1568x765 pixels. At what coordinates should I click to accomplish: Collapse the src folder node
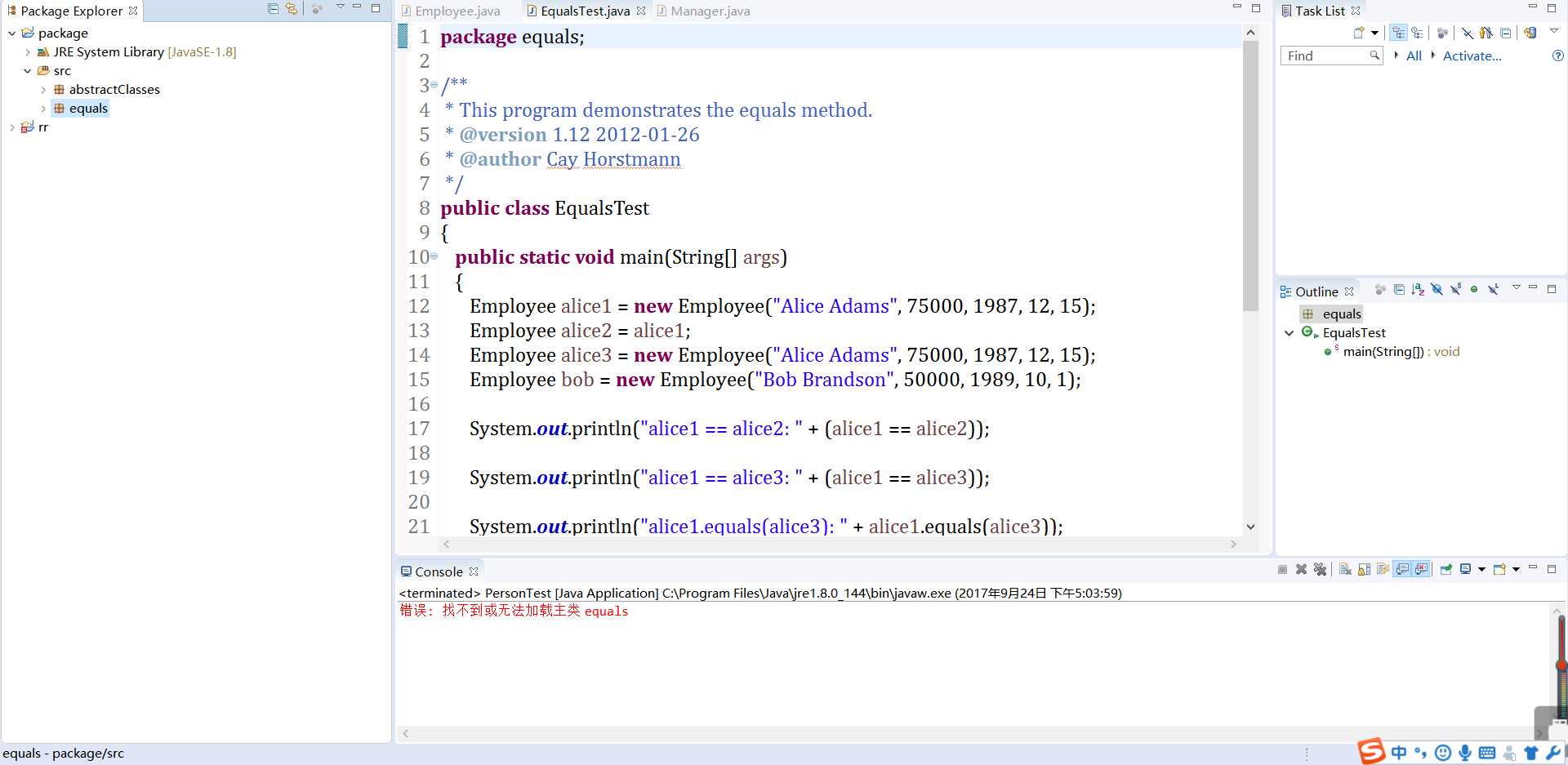pos(27,71)
